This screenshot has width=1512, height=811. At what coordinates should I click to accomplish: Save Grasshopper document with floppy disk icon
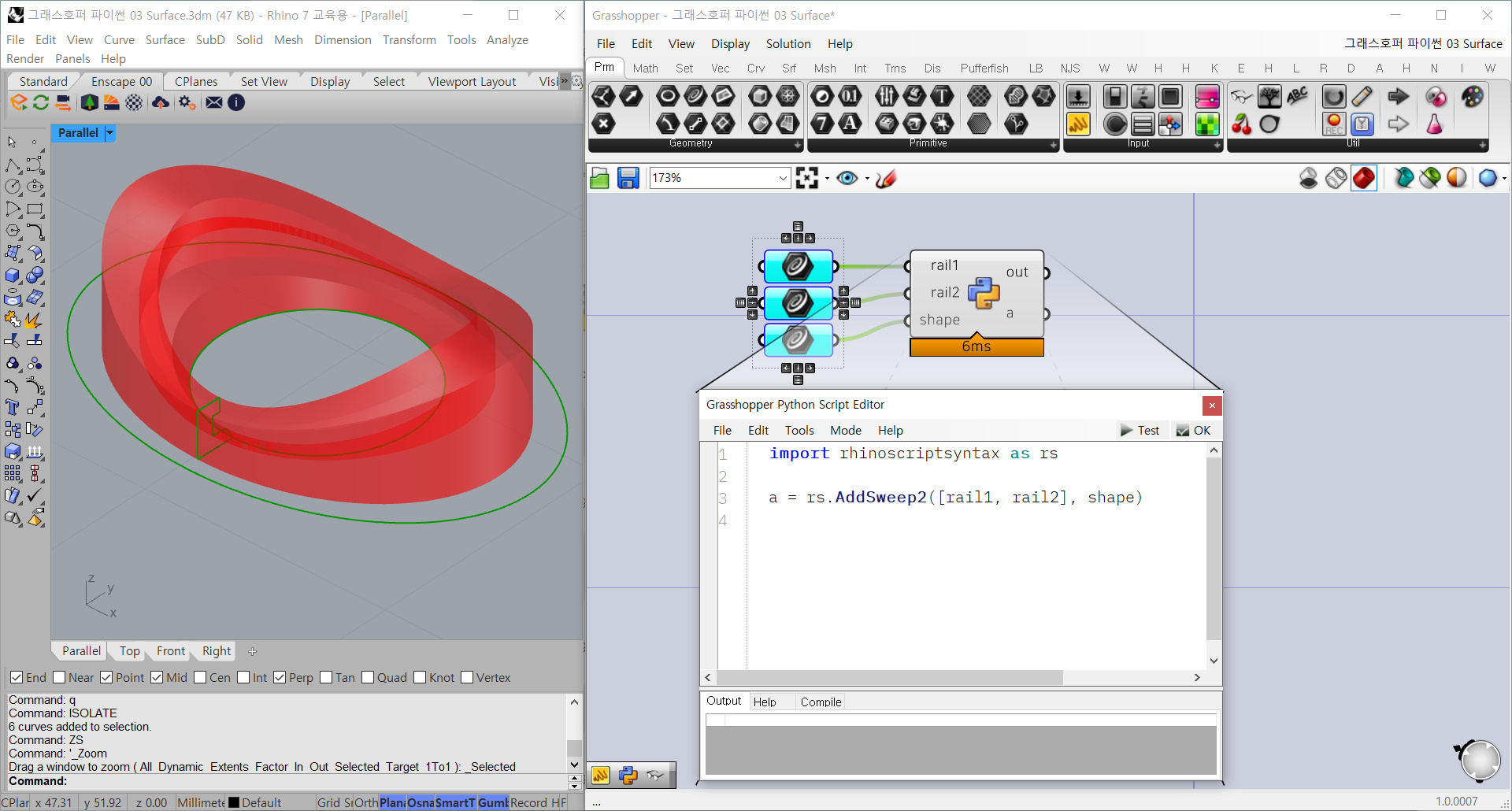628,178
